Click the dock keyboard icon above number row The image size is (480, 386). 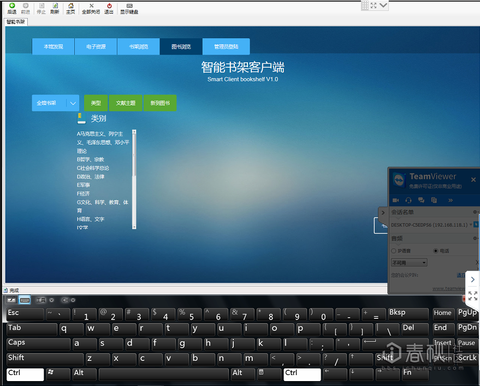point(41,300)
